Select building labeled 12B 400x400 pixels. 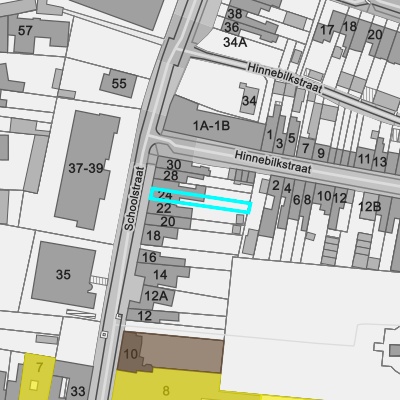click(x=369, y=207)
